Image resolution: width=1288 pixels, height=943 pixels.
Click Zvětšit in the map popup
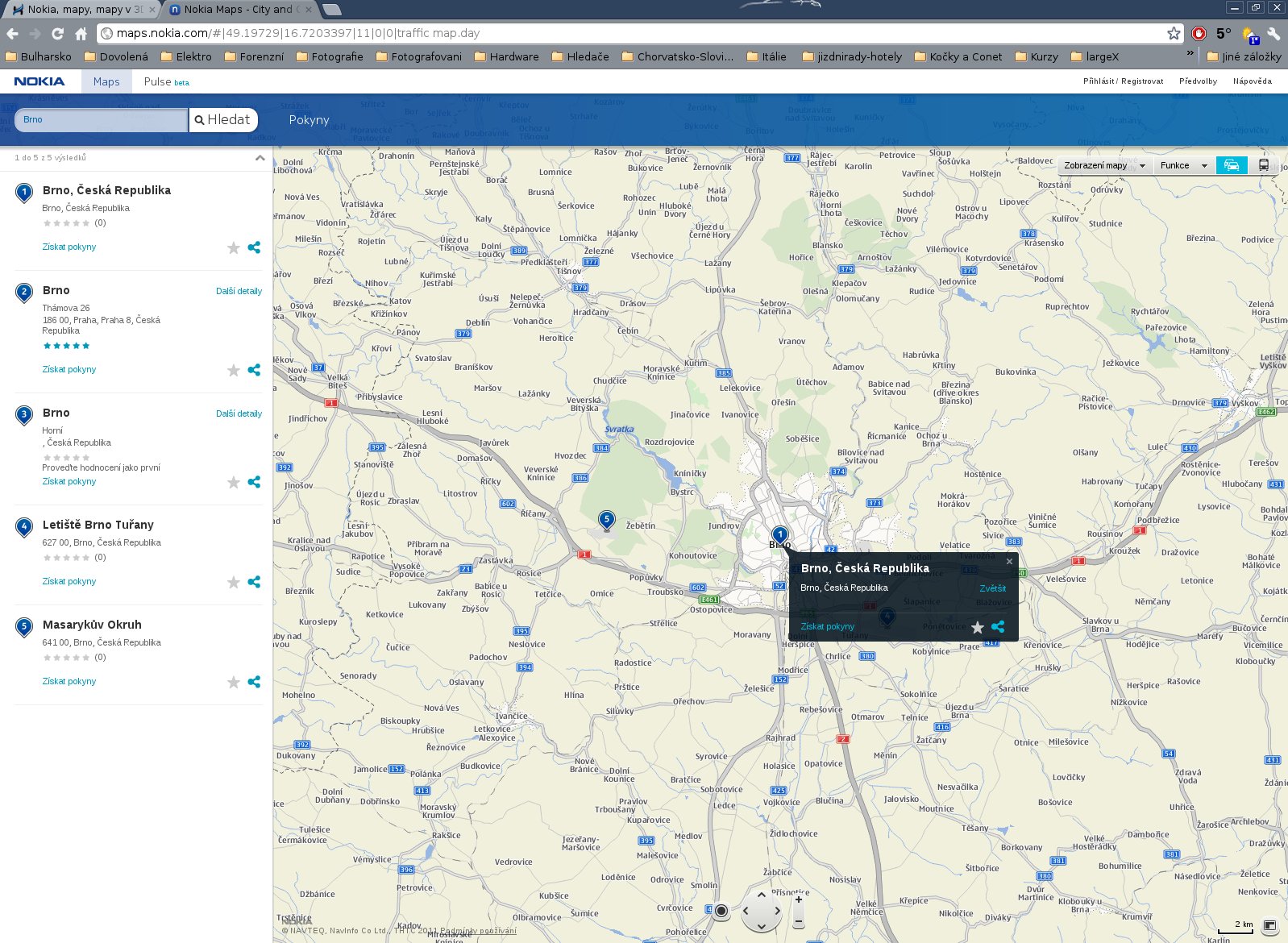tap(992, 588)
